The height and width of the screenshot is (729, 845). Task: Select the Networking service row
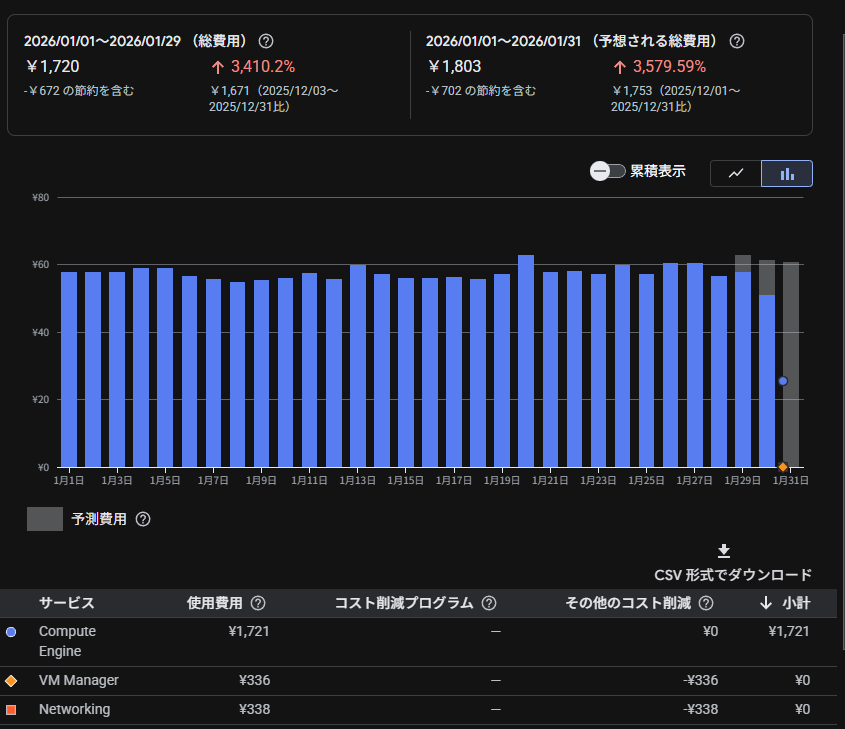(74, 709)
